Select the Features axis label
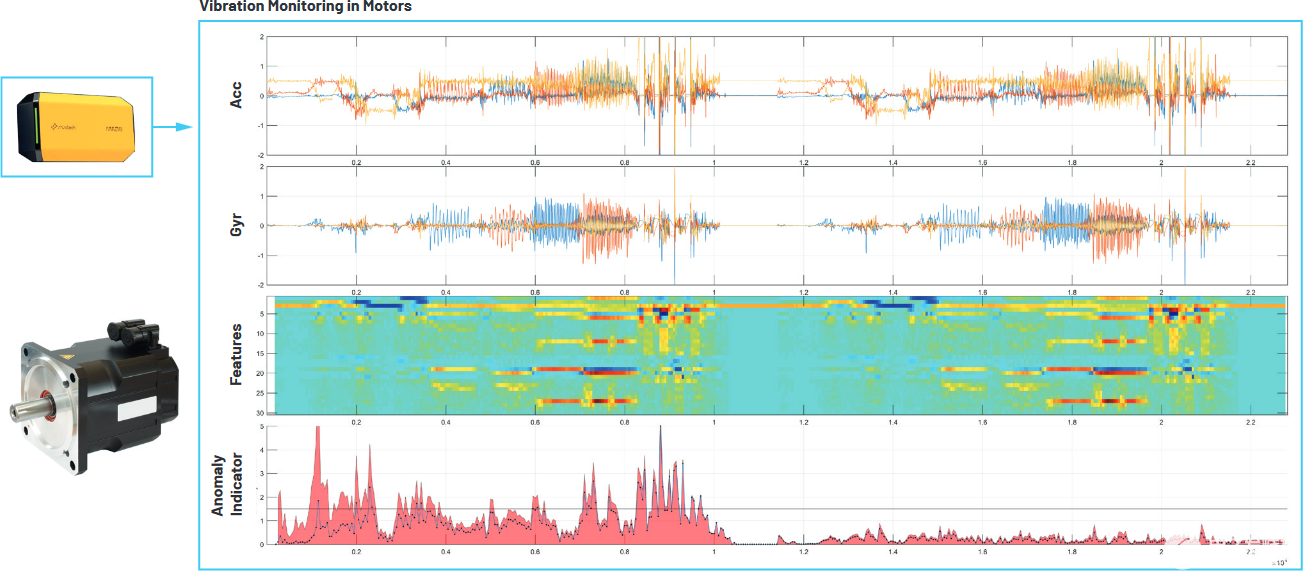Viewport: 1303px width, 571px height. click(237, 355)
